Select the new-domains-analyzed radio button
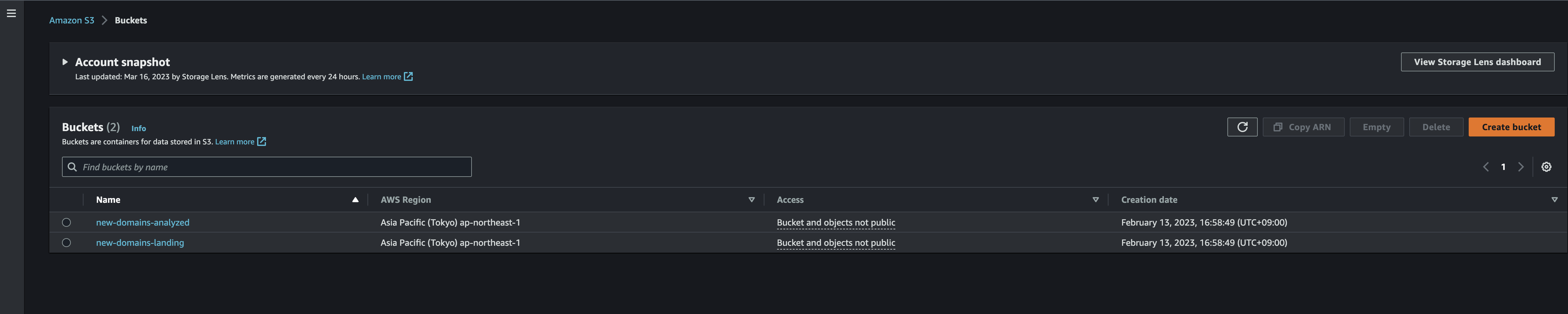Screen dimensions: 1568x314 click(x=66, y=223)
